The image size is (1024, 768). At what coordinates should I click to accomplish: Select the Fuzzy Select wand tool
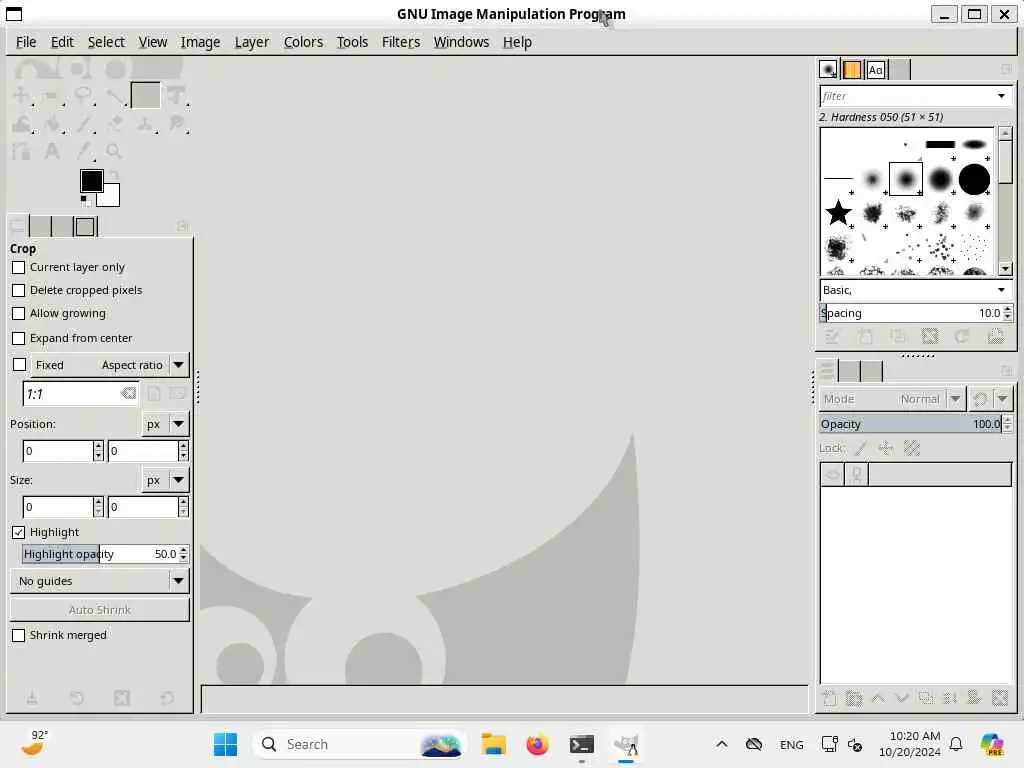point(115,95)
